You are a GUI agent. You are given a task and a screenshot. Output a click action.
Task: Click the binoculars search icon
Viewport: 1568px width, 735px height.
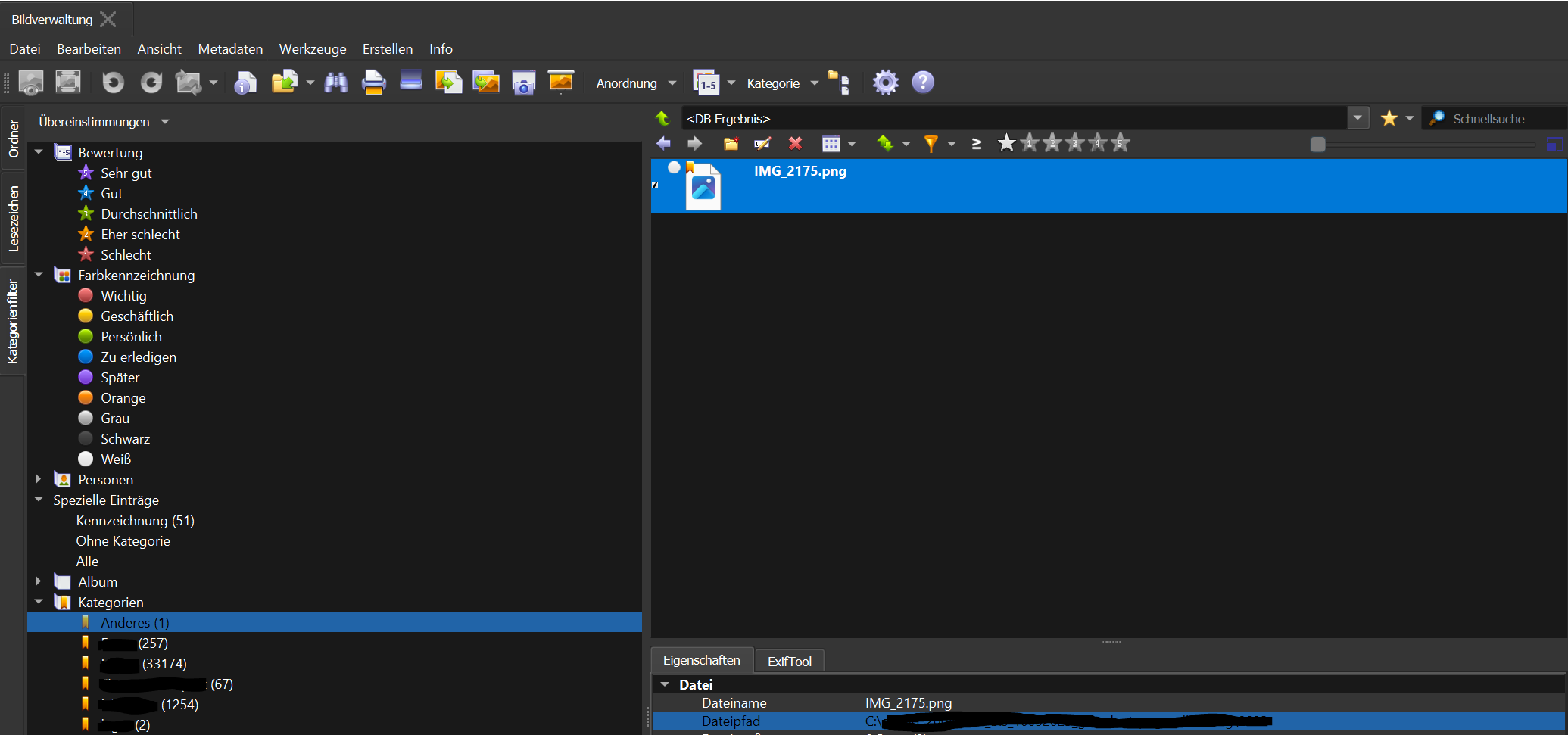(336, 83)
